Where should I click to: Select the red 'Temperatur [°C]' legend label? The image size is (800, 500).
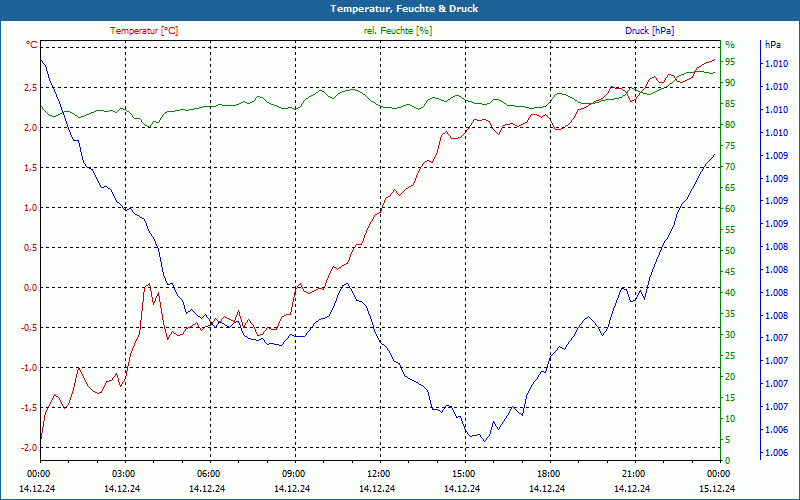pos(144,31)
